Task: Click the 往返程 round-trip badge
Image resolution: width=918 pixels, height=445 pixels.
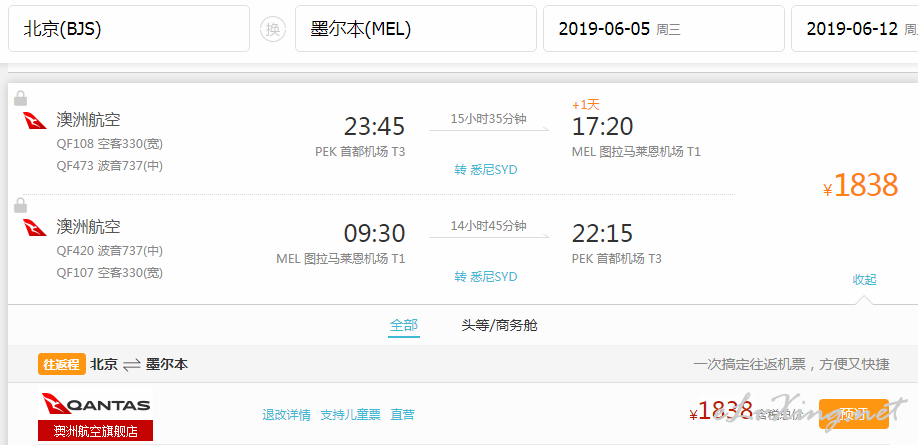Action: click(x=61, y=364)
